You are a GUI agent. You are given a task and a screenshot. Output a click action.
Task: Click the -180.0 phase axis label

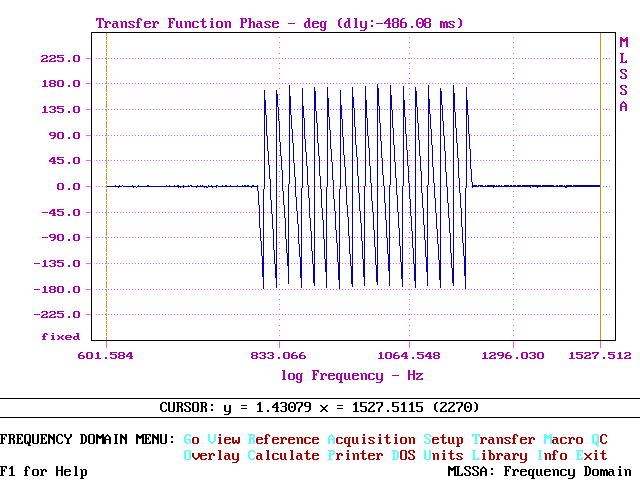pyautogui.click(x=57, y=290)
